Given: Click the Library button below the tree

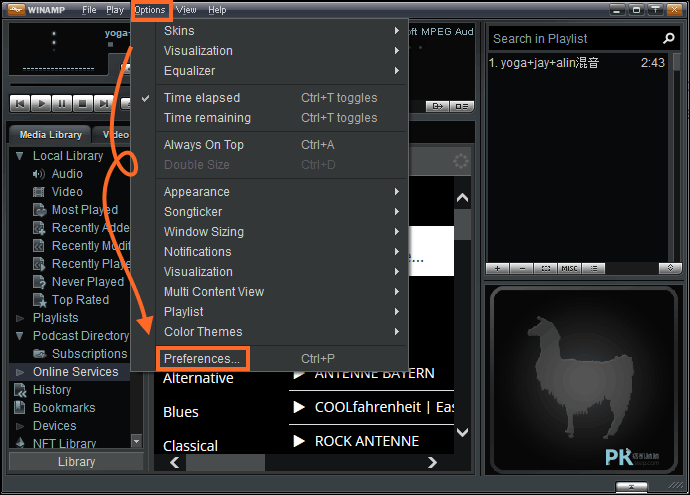Looking at the screenshot, I should pos(76,462).
